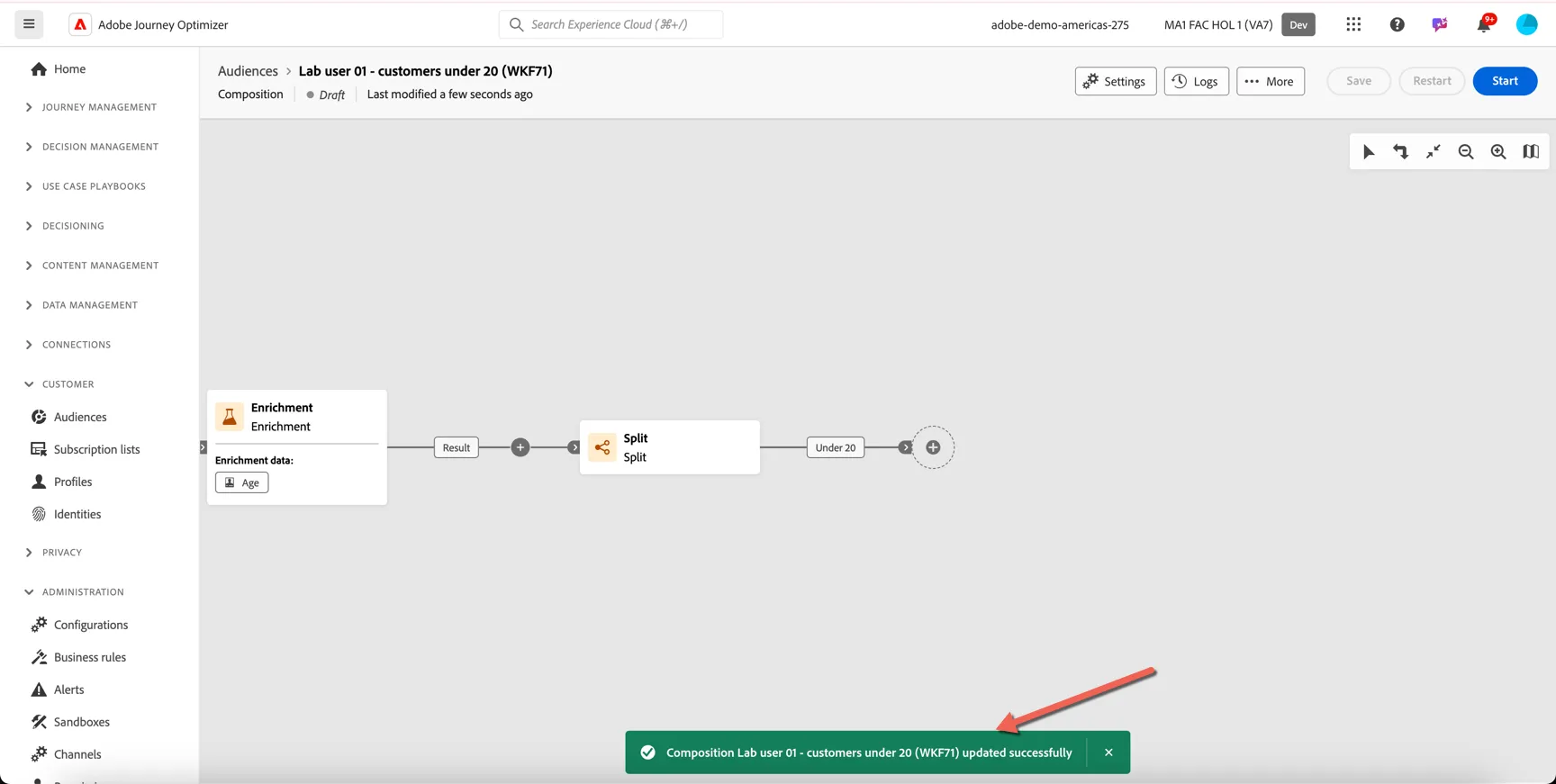This screenshot has width=1556, height=784.
Task: Switch sandbox MA1 FAC HOL 1
Action: click(1239, 24)
